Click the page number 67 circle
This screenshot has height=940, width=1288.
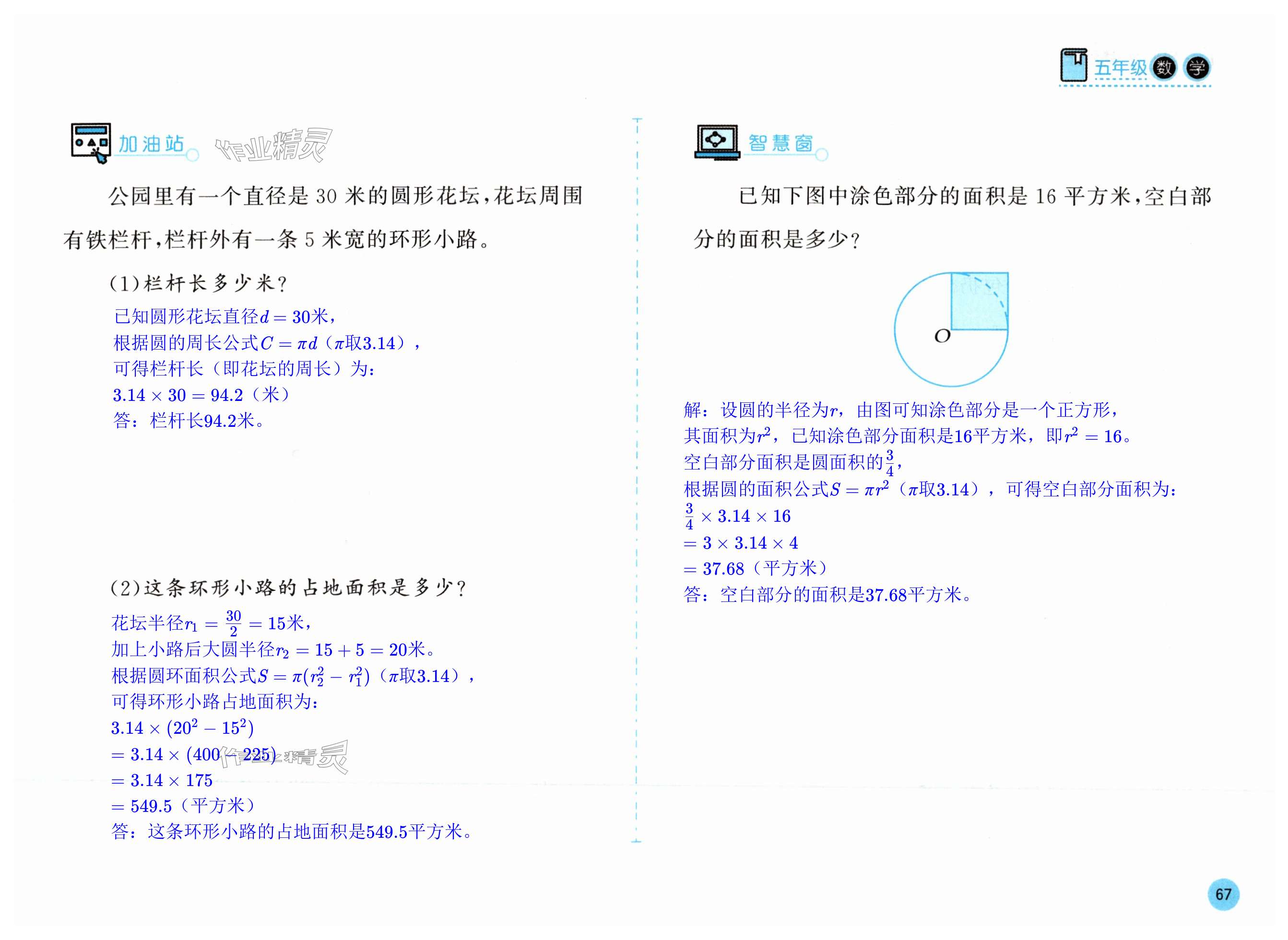coord(1223,894)
